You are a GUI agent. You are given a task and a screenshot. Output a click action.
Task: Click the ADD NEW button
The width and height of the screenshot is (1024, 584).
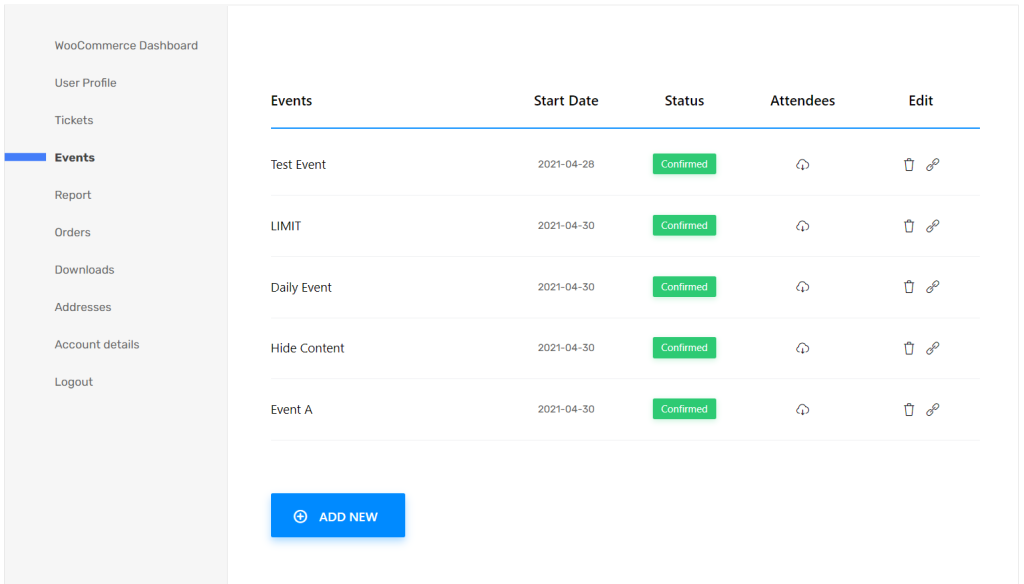[x=338, y=515]
